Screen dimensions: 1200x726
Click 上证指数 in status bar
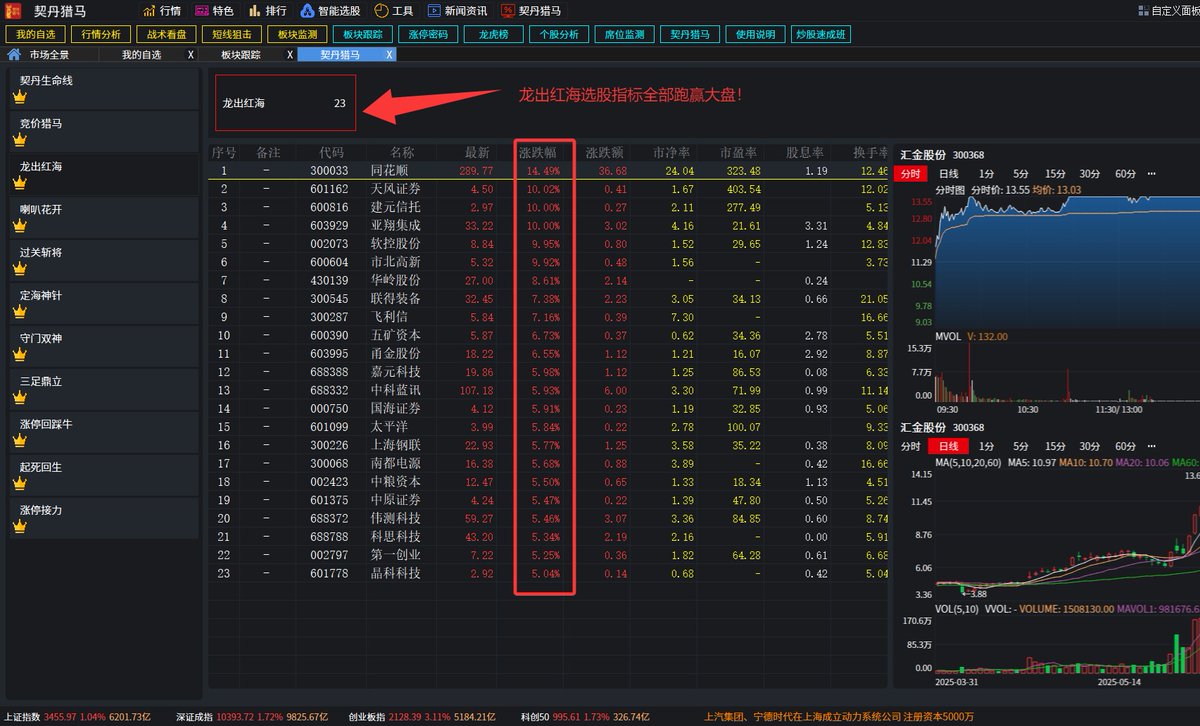coord(21,717)
